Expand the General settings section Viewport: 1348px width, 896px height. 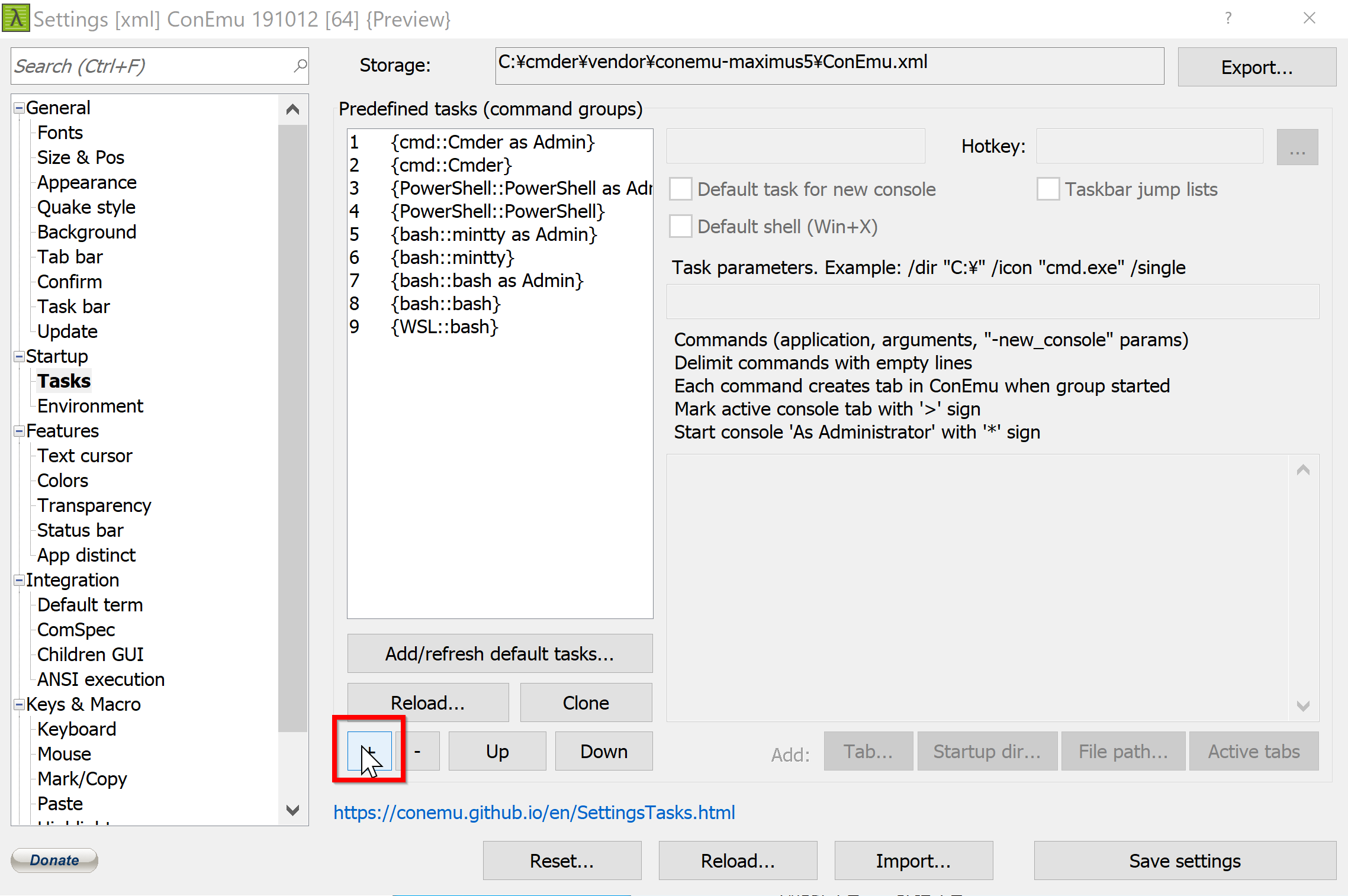tap(20, 107)
